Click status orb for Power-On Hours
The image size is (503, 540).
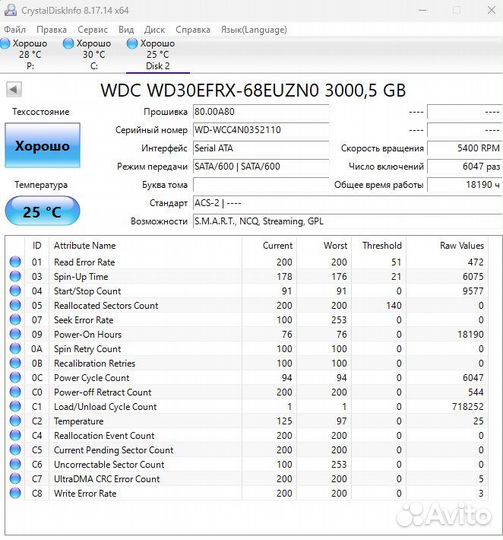[x=15, y=334]
